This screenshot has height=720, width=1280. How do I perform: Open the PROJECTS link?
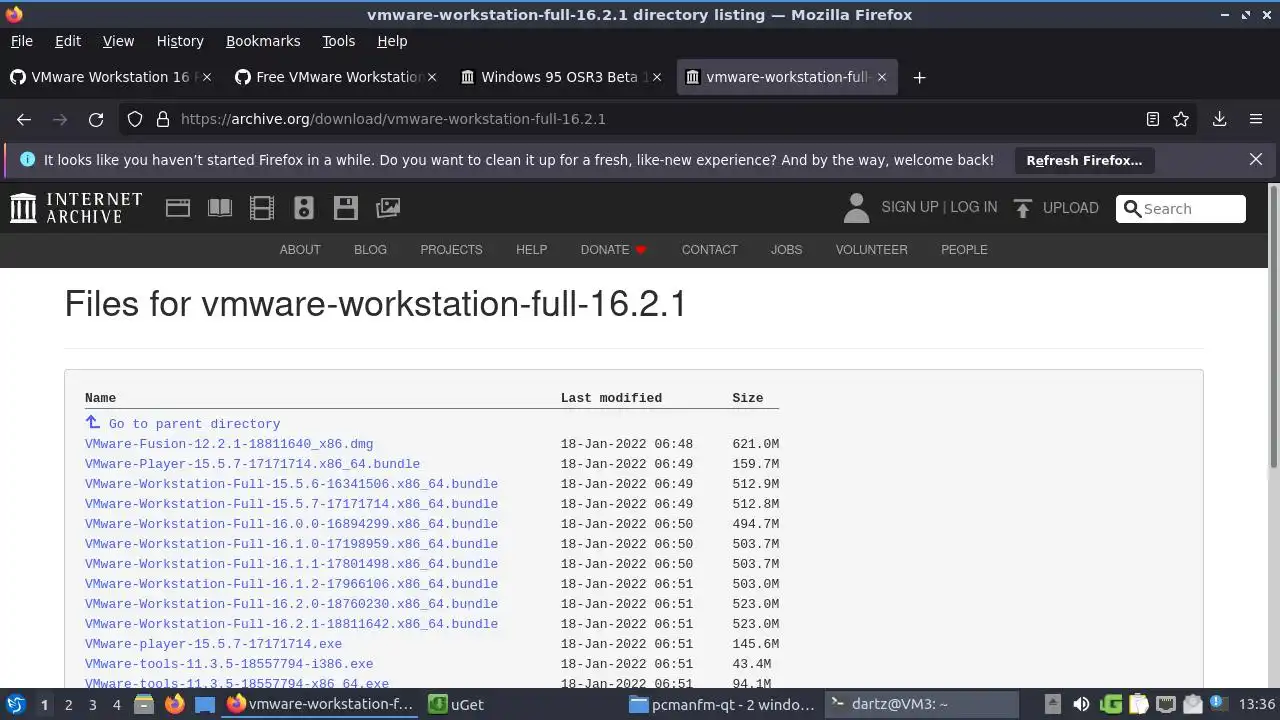coord(451,250)
